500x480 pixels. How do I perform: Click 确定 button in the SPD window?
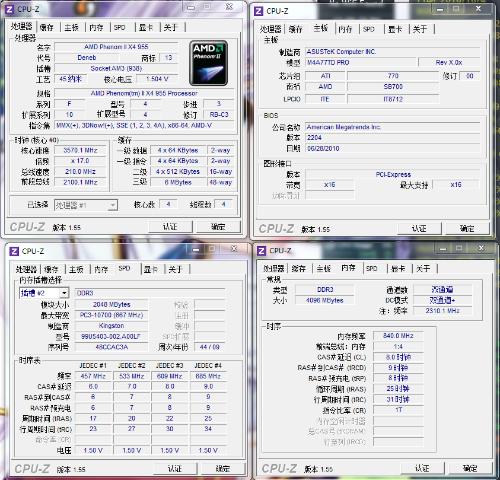(x=223, y=469)
